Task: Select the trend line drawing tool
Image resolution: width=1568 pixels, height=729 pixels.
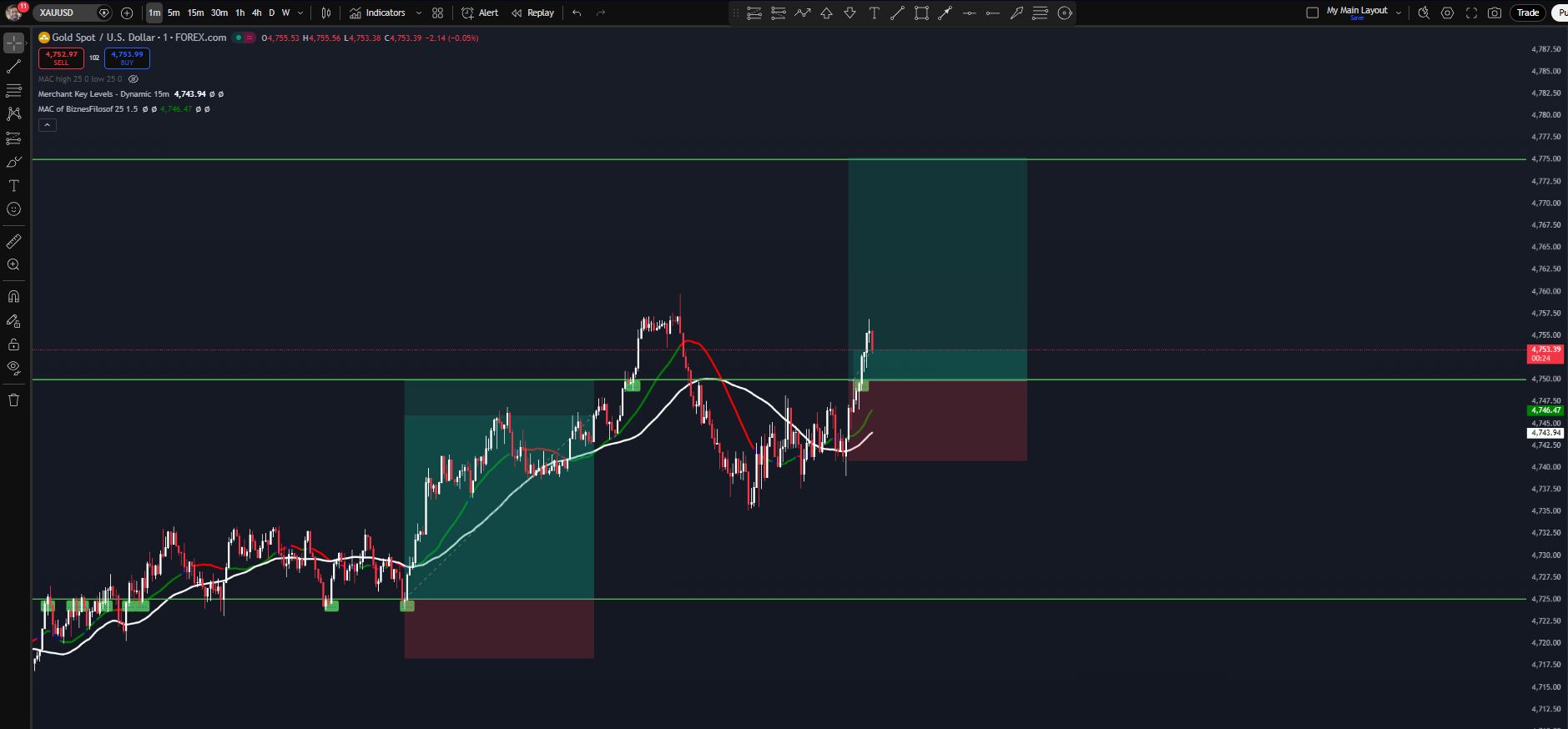Action: 13,66
